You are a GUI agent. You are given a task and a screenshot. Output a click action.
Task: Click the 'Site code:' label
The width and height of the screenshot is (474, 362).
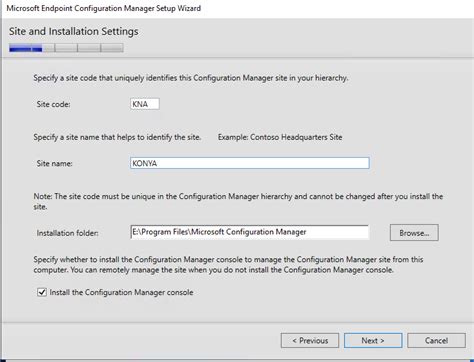pyautogui.click(x=53, y=104)
